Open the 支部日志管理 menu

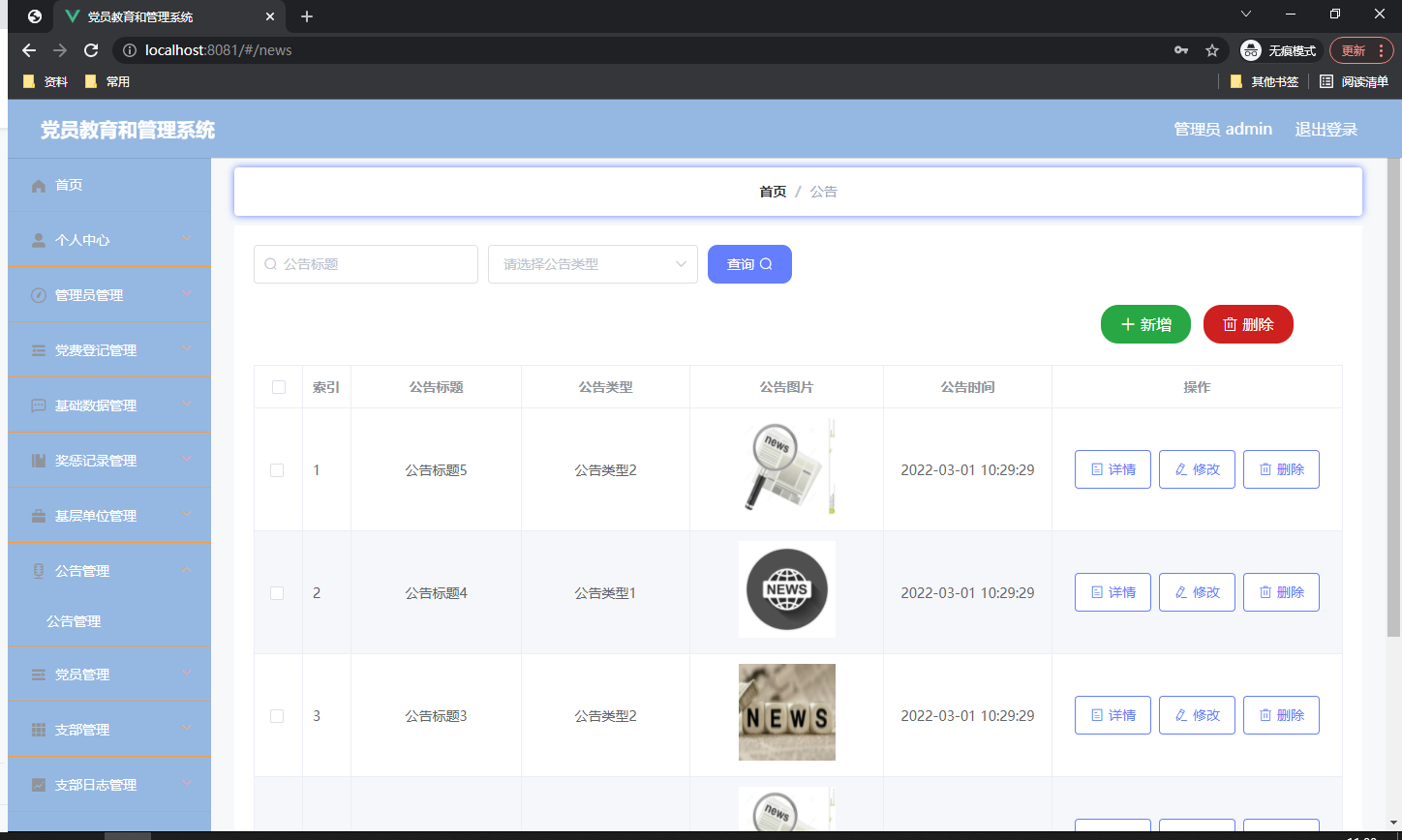coord(109,785)
